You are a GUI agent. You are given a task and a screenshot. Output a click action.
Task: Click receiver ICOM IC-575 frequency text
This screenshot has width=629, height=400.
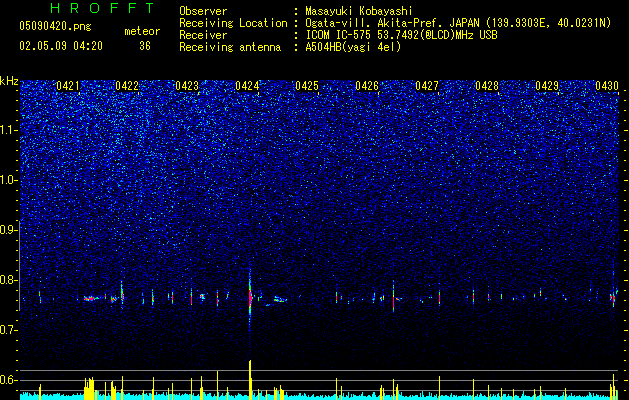pyautogui.click(x=401, y=35)
